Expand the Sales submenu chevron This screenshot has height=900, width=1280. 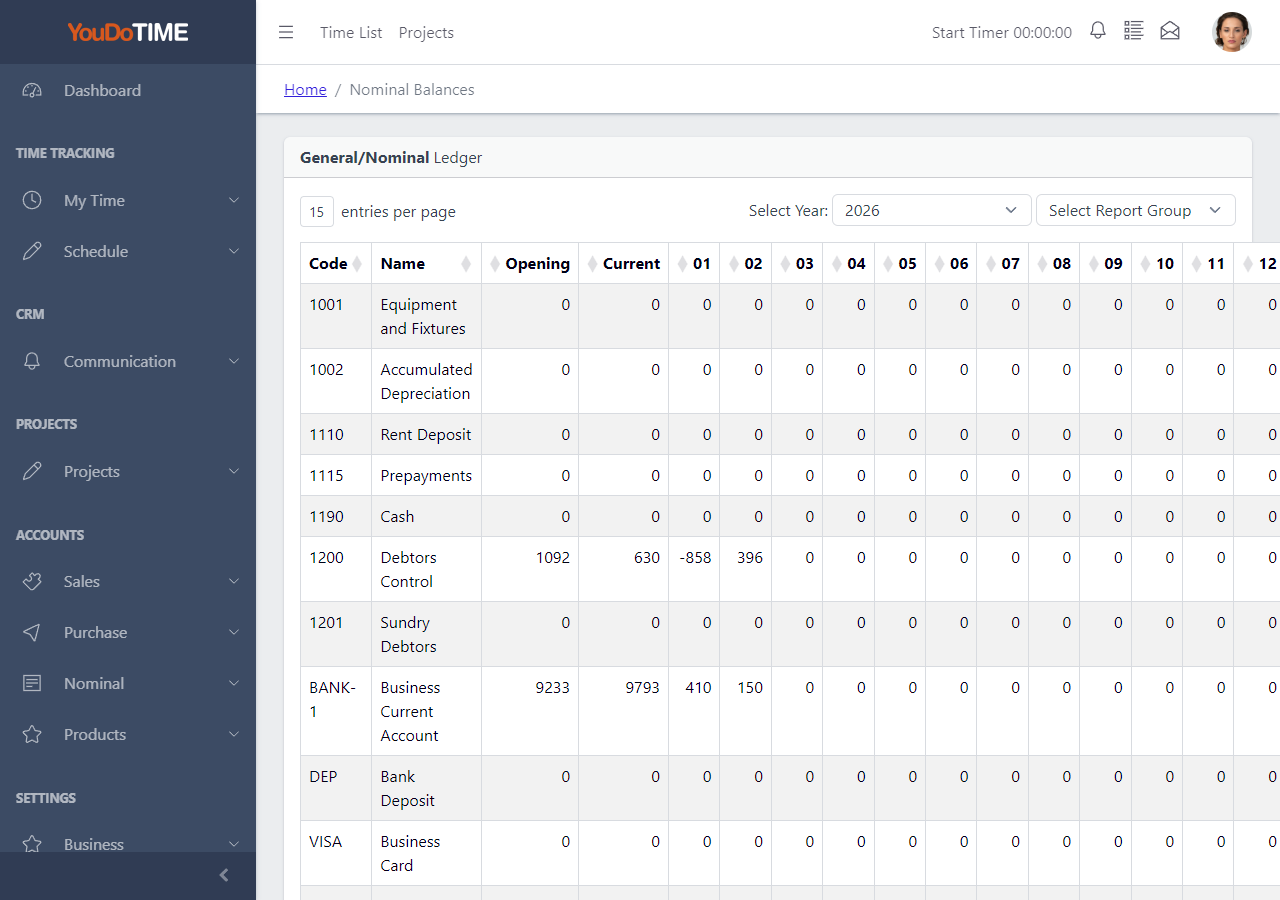pos(234,581)
